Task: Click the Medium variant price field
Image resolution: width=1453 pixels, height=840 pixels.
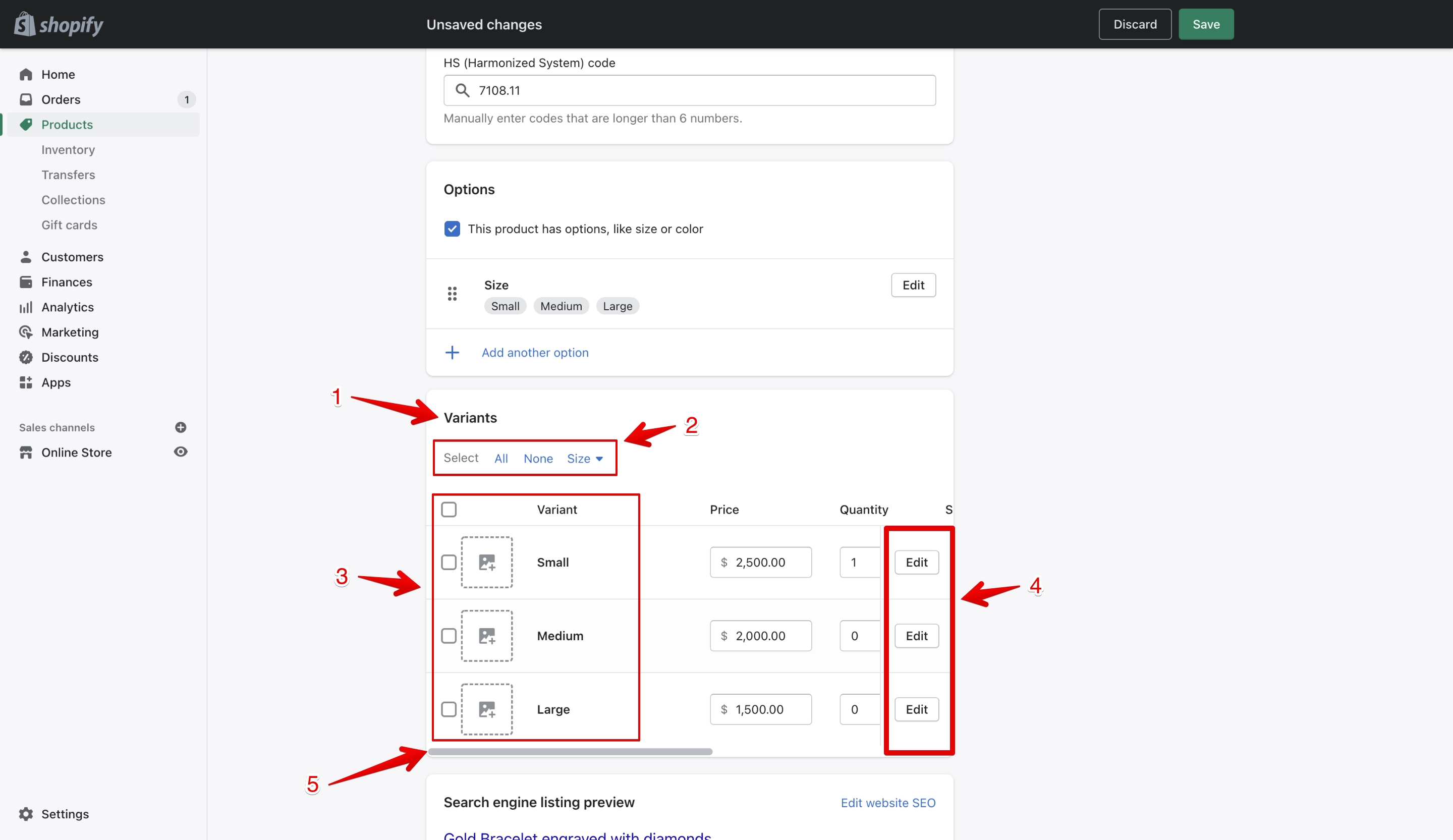Action: point(760,636)
